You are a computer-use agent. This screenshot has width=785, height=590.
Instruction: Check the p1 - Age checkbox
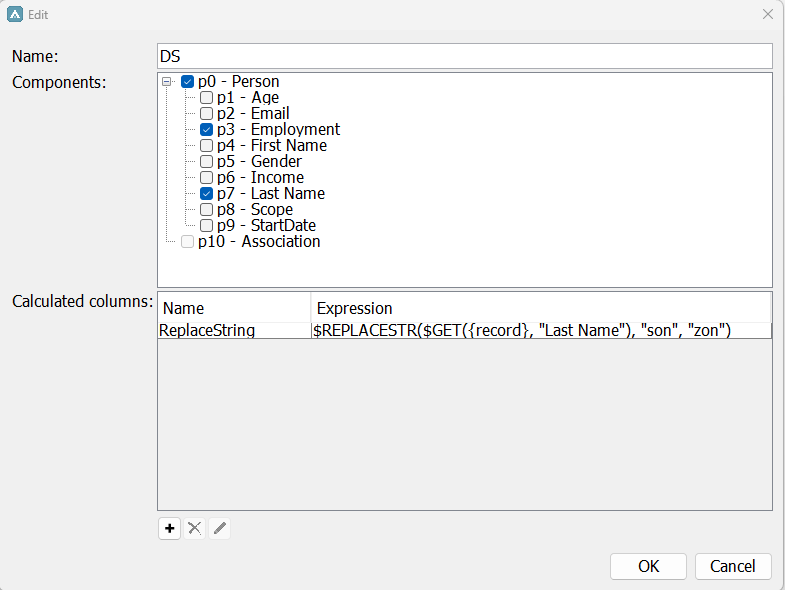[x=206, y=98]
